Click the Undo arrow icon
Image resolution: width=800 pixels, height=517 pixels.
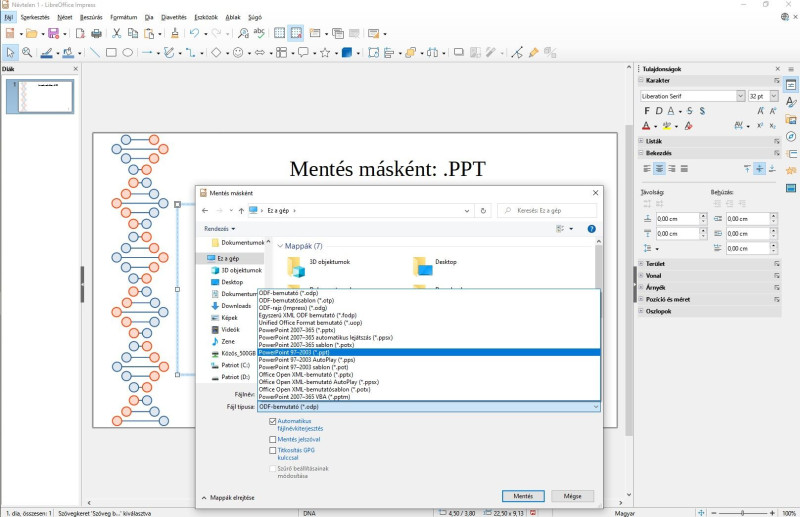click(194, 34)
